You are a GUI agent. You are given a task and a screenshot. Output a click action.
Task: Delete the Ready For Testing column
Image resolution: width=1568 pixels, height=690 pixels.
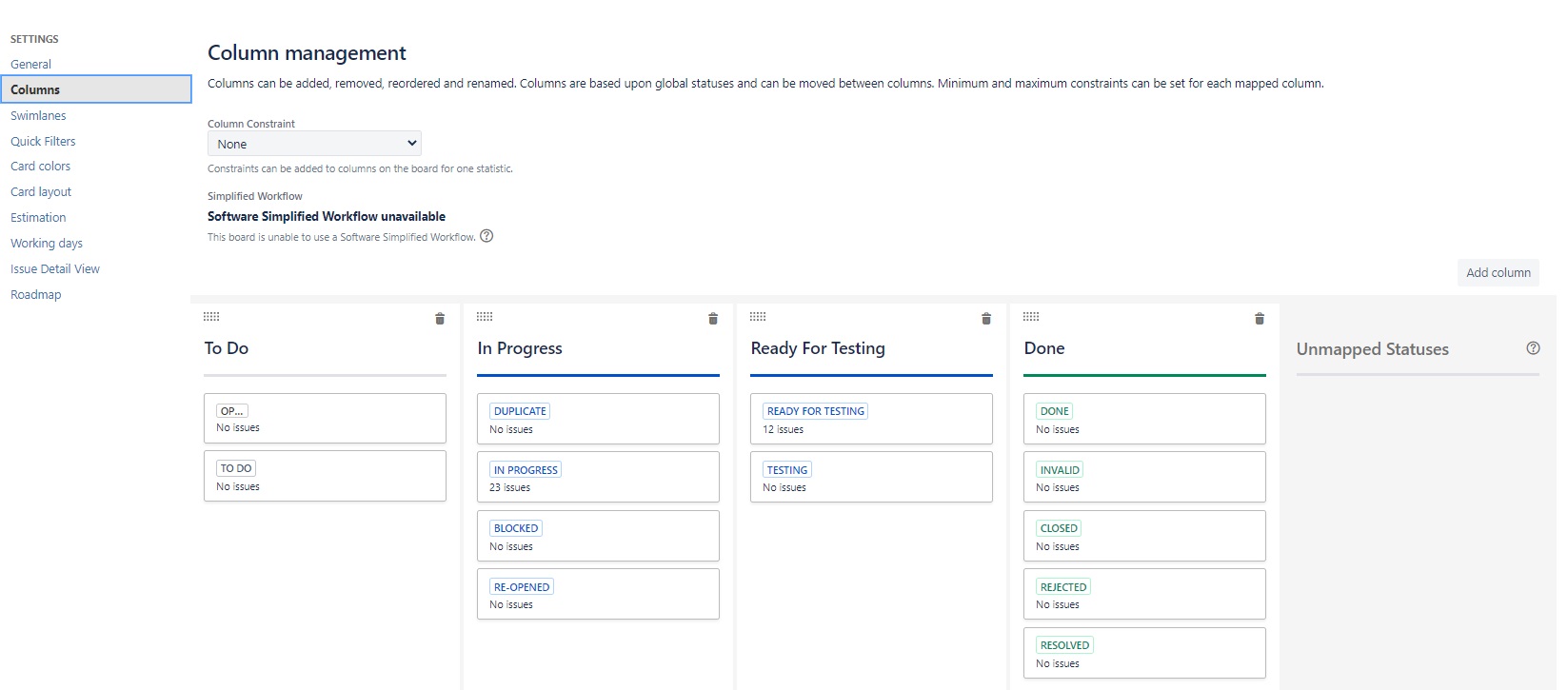click(x=986, y=319)
